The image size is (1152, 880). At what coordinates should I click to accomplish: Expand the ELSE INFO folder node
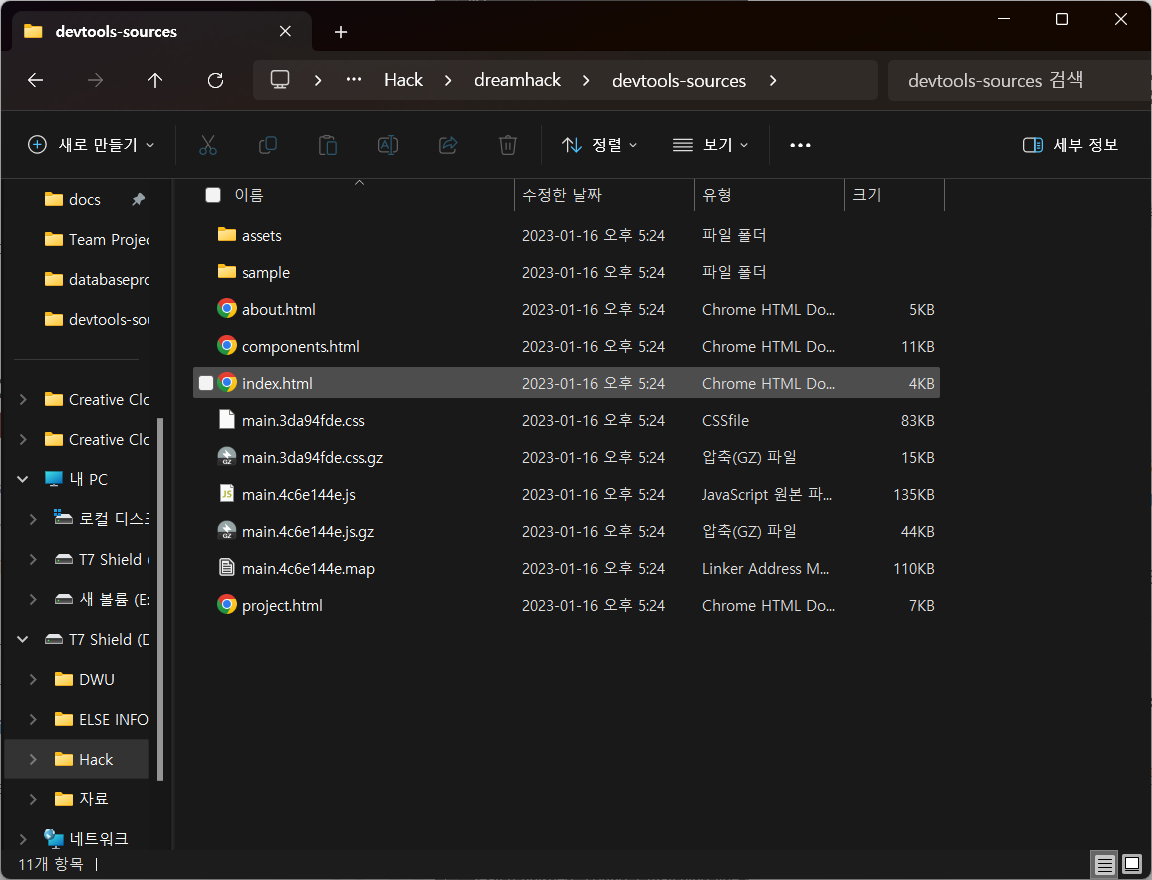pos(33,719)
